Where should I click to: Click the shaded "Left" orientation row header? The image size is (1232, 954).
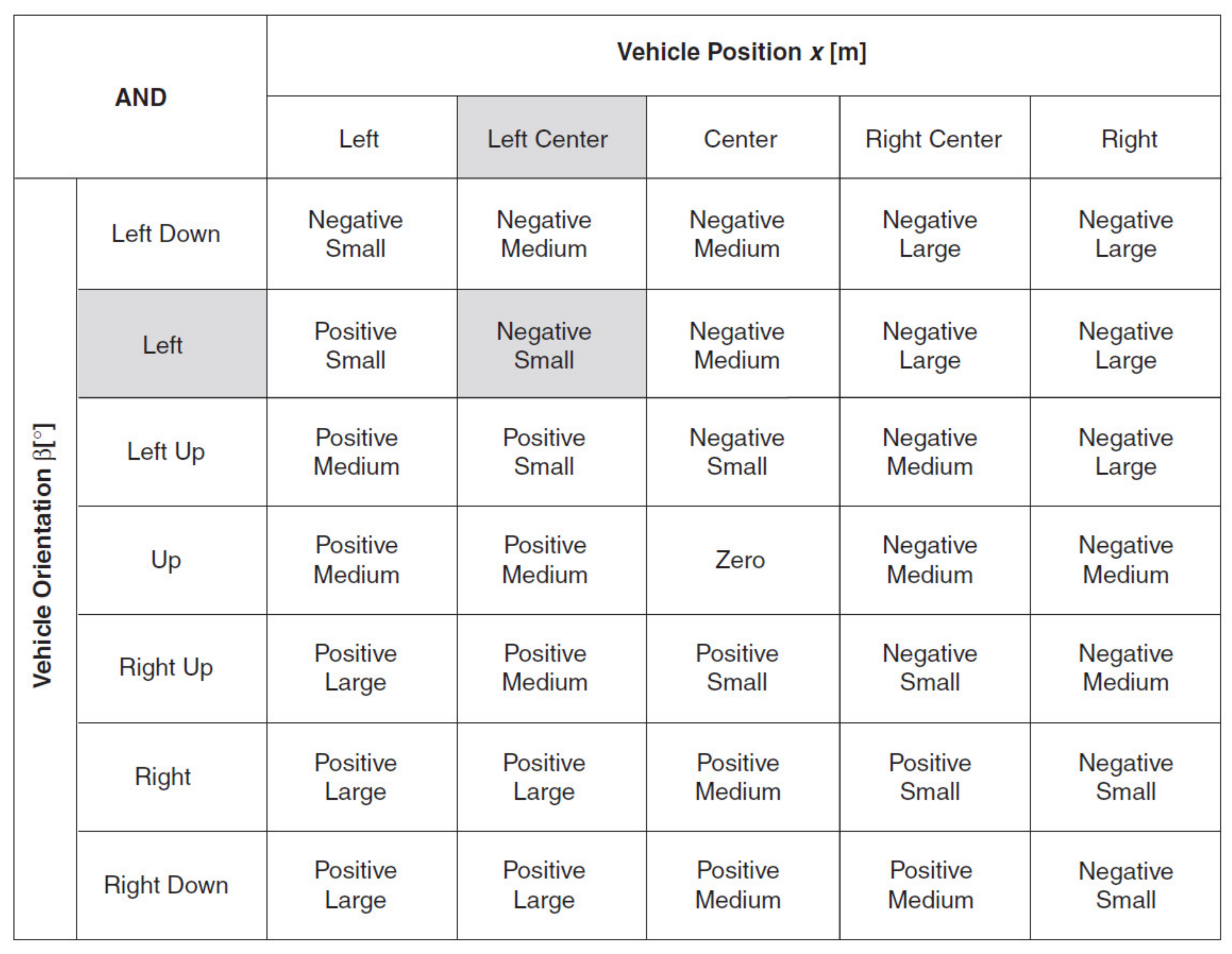click(x=163, y=345)
